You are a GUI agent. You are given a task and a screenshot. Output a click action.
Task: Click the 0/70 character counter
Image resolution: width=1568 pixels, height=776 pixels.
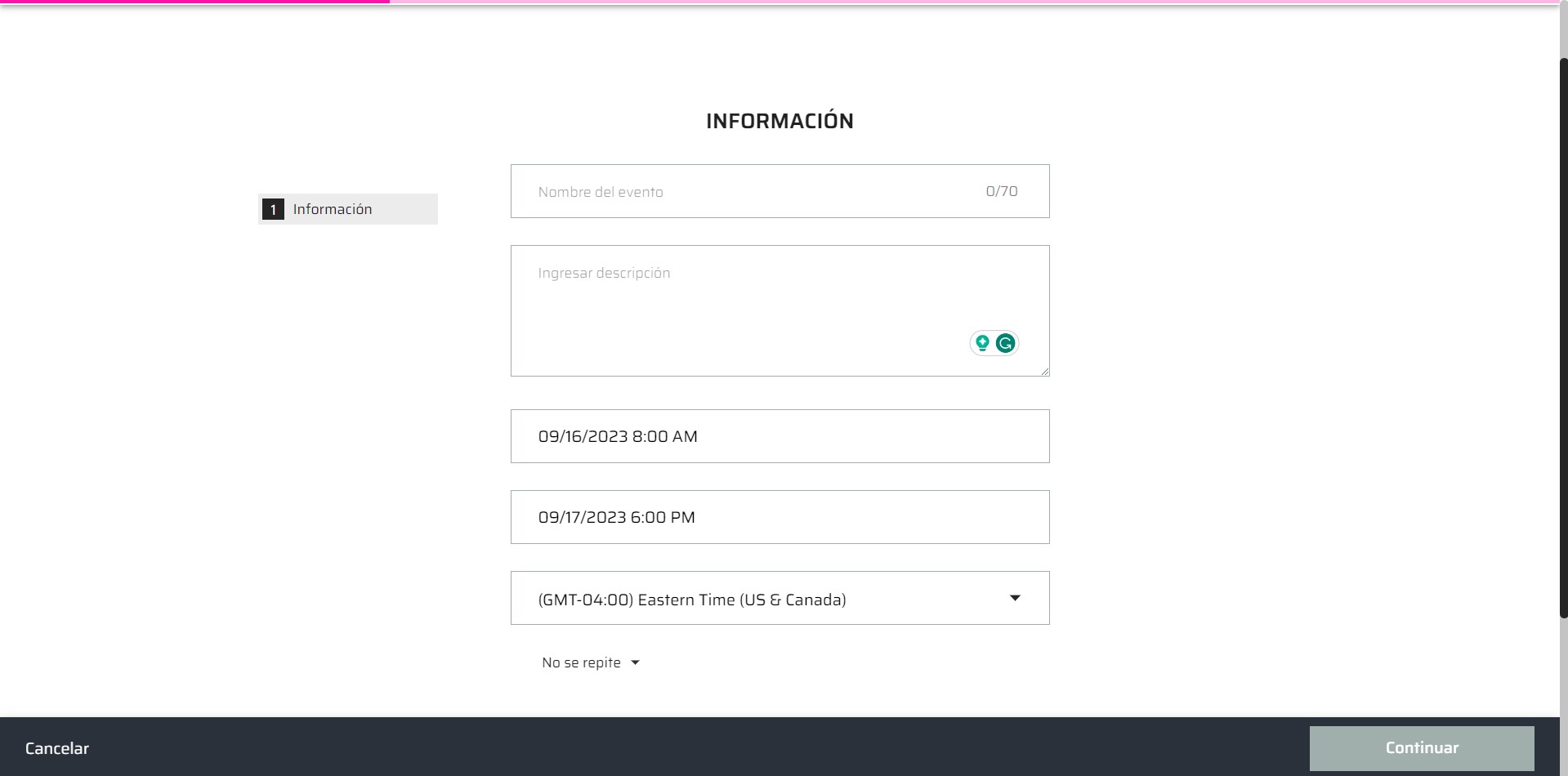coord(1002,191)
